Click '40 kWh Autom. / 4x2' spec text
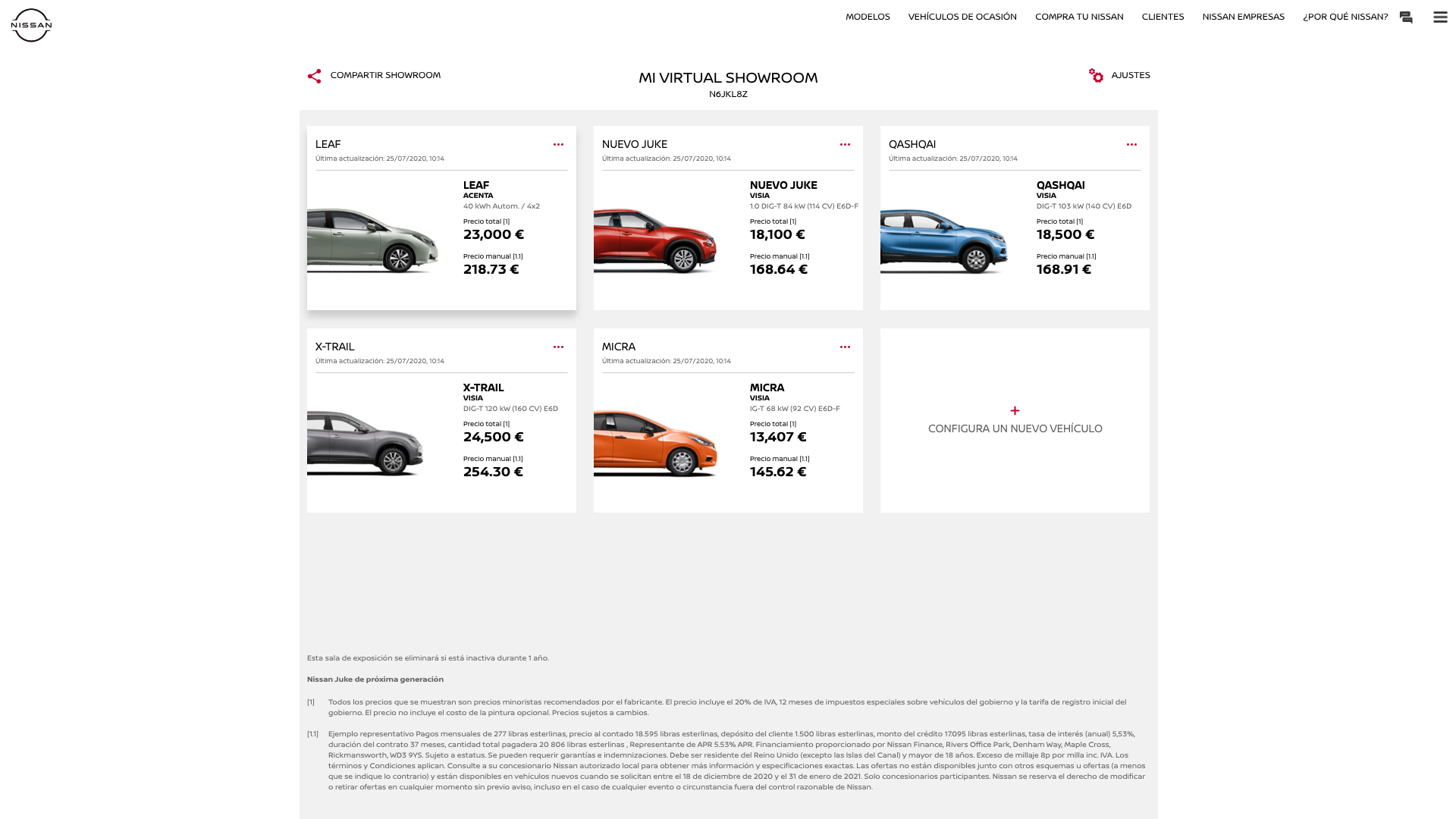Screen dimensions: 1456x819 tap(501, 206)
